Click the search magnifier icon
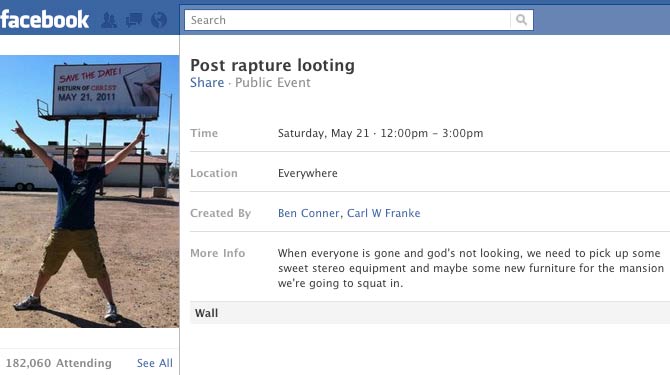The height and width of the screenshot is (375, 670). [x=521, y=20]
